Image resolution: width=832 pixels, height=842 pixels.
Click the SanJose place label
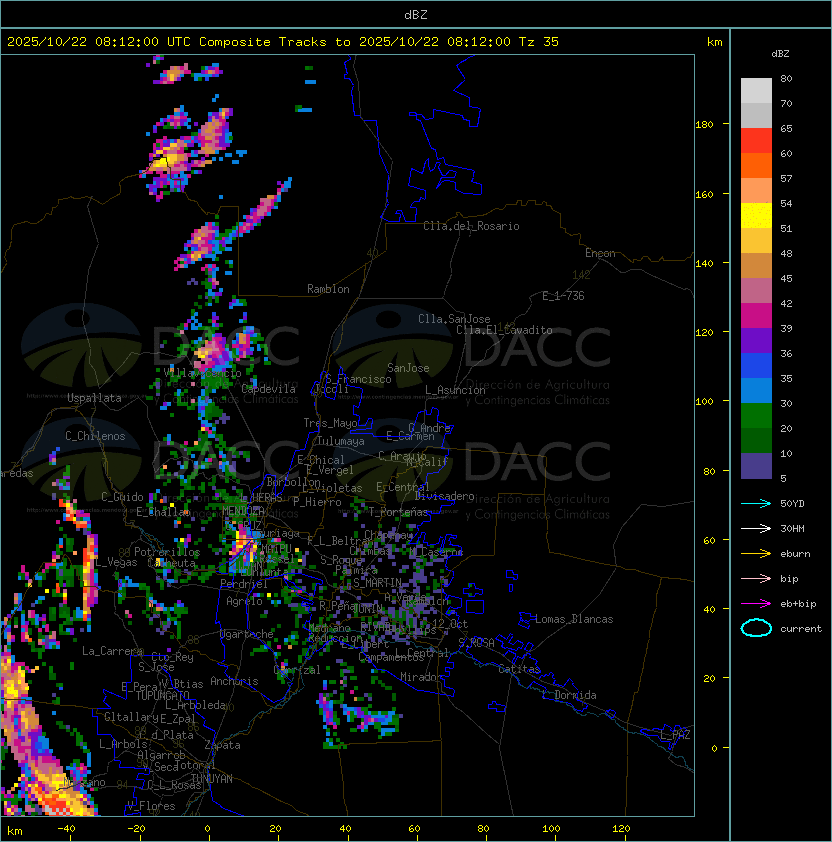click(408, 368)
